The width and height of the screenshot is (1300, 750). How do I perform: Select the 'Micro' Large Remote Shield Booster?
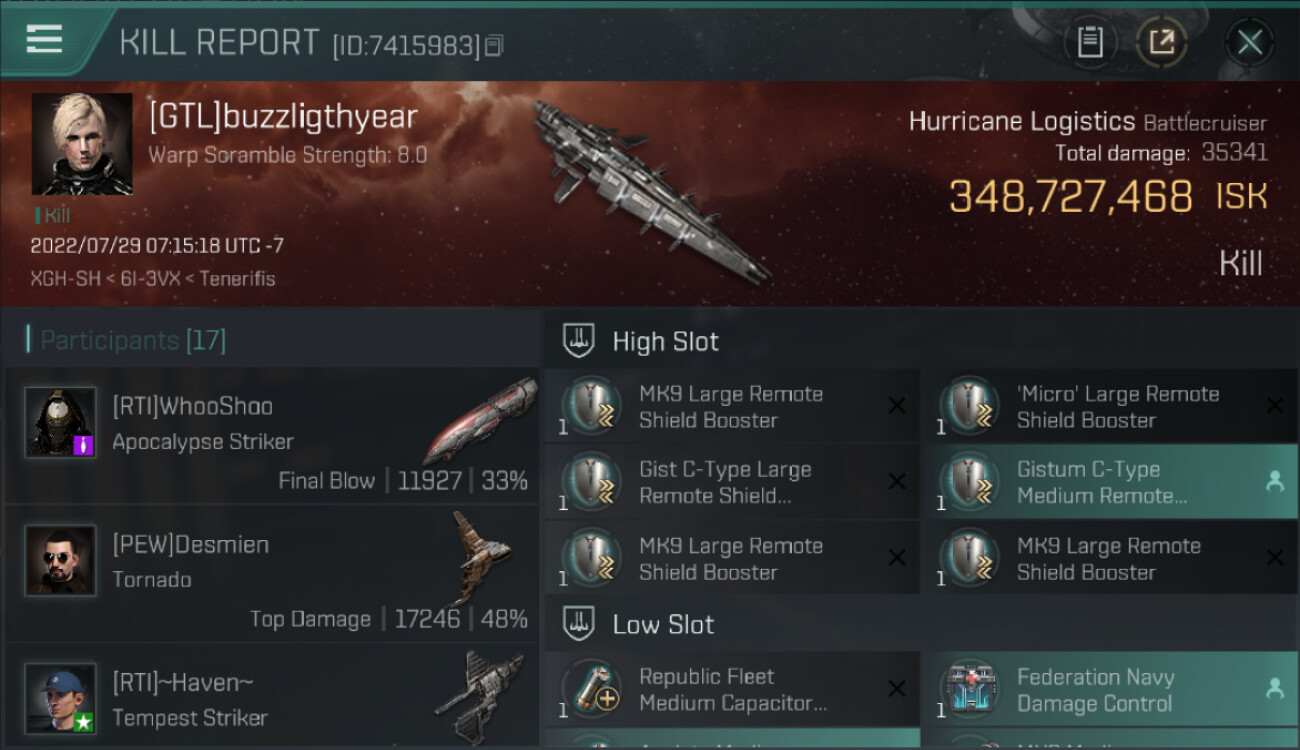point(1109,407)
